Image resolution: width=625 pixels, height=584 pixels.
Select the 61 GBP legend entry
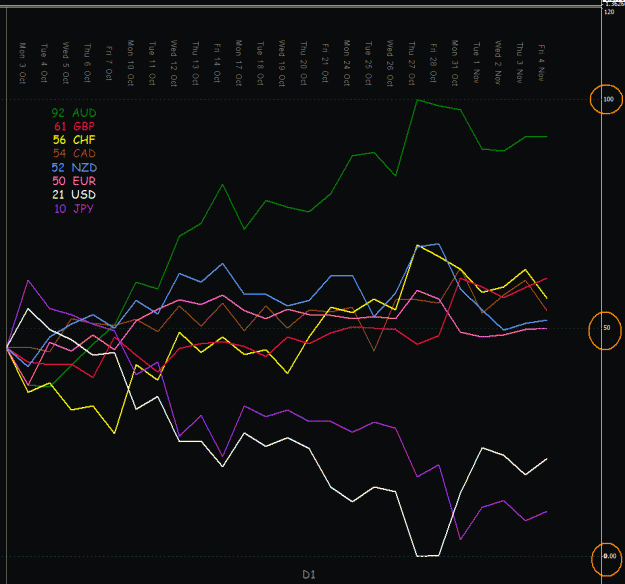tap(74, 126)
